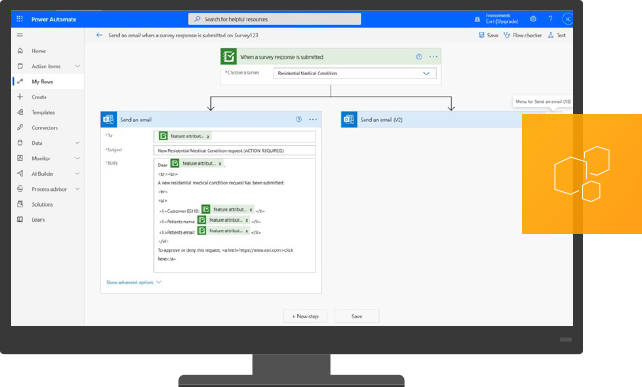
Task: Click into the email To field
Action: 235,136
